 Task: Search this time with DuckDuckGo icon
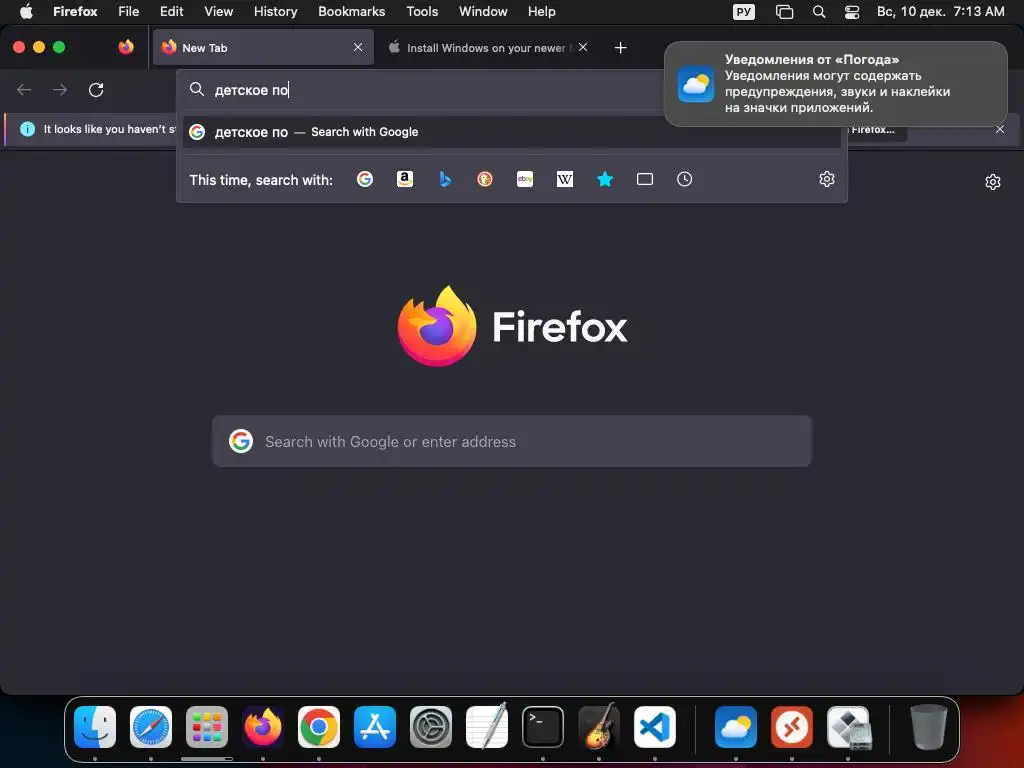coord(485,179)
